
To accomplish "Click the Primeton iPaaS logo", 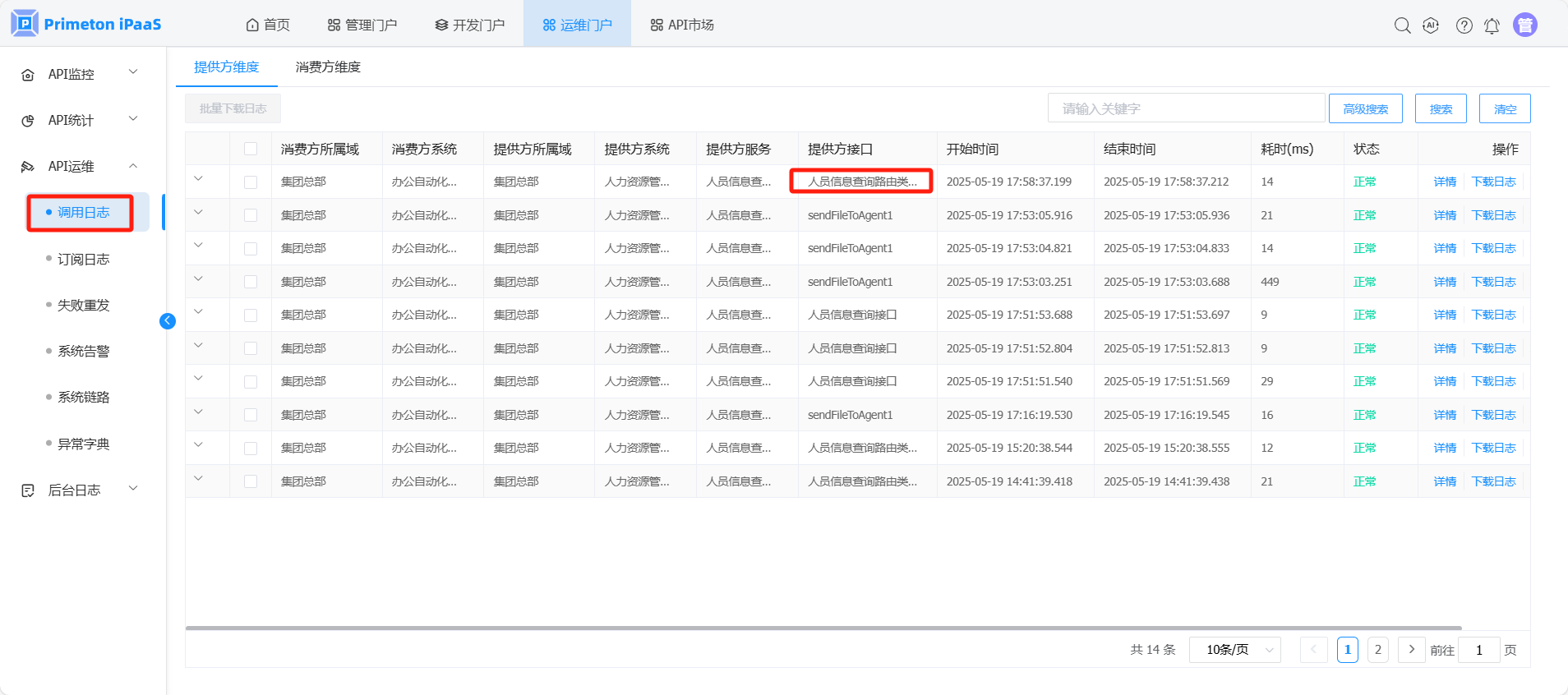I will (86, 24).
